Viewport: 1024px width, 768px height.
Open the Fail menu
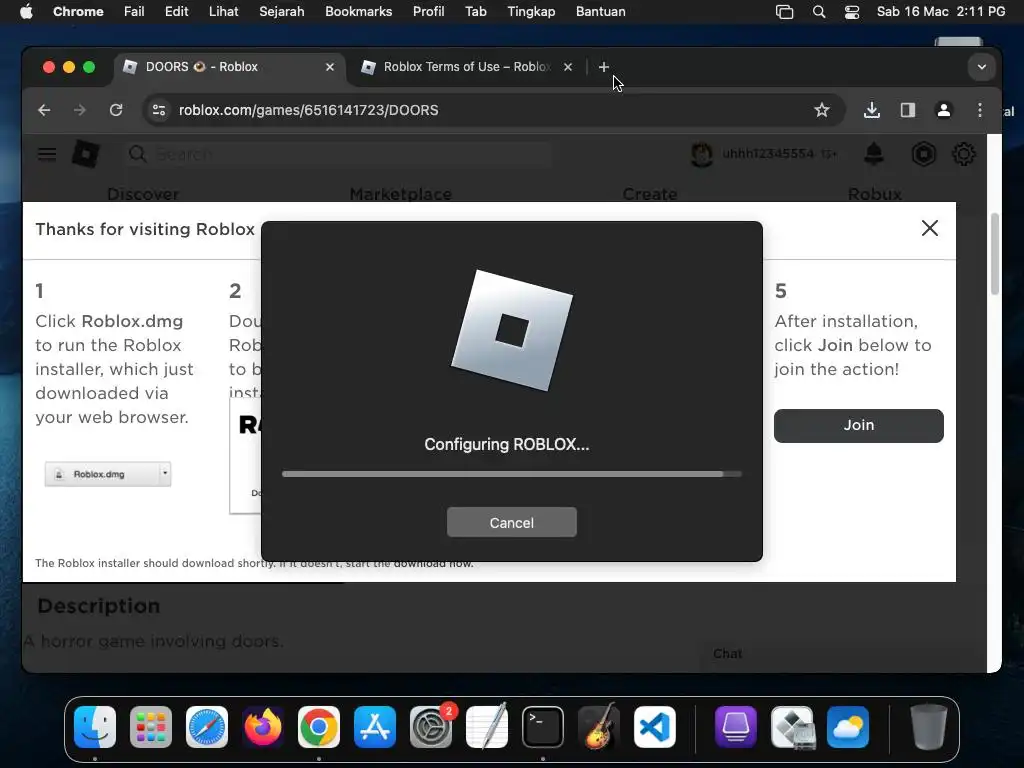(134, 12)
